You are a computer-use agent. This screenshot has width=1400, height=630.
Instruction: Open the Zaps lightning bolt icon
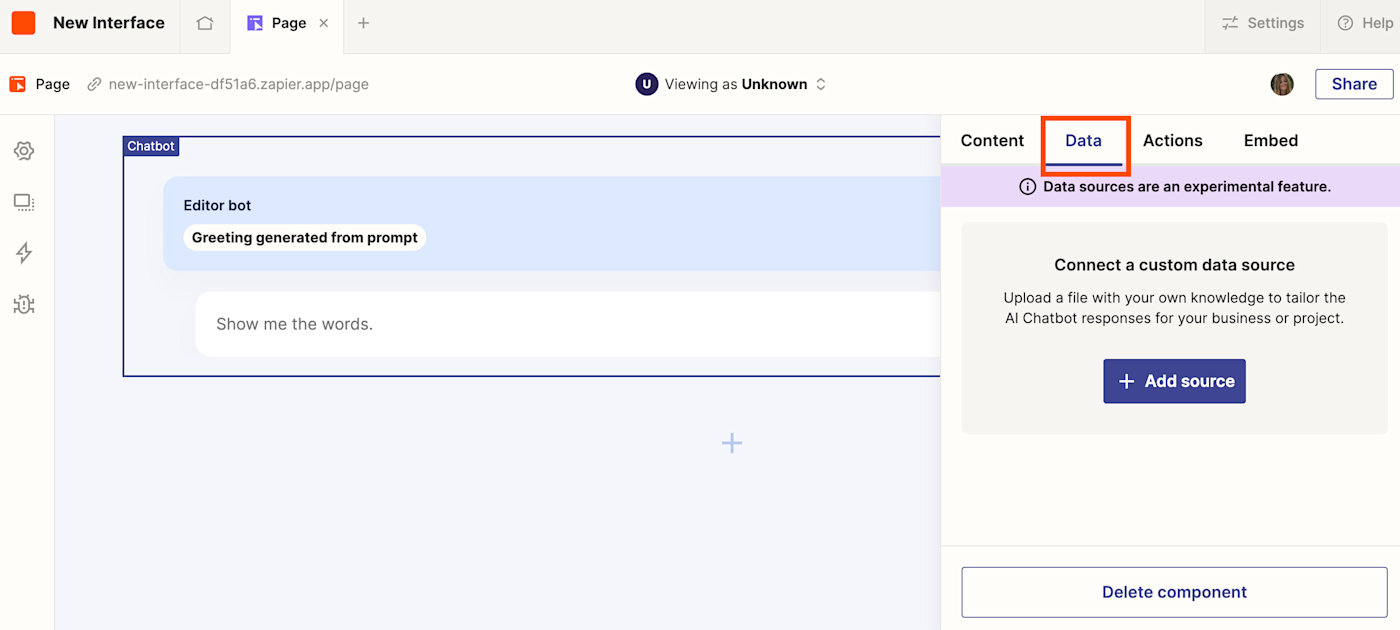point(25,253)
